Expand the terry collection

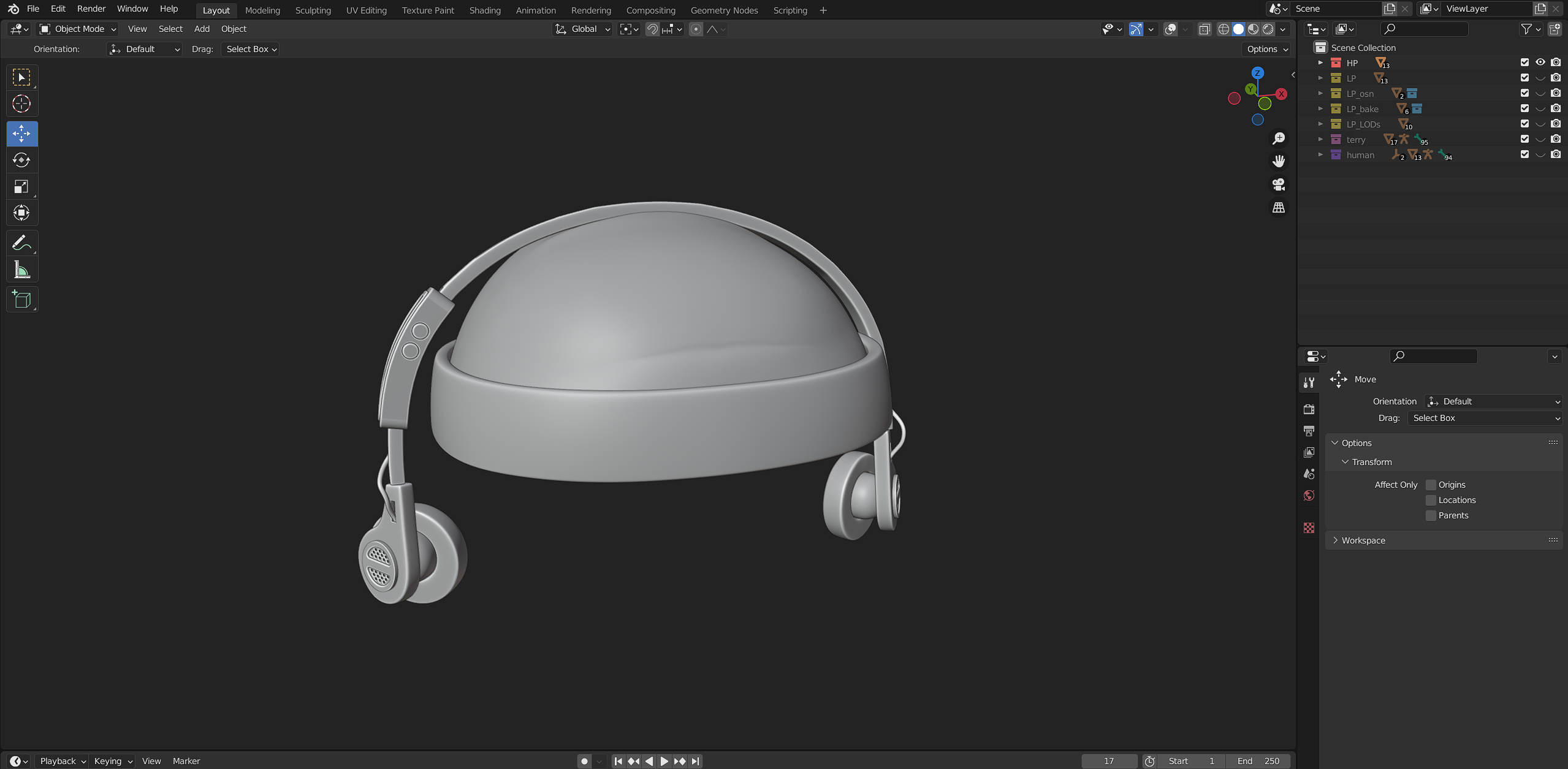1320,139
